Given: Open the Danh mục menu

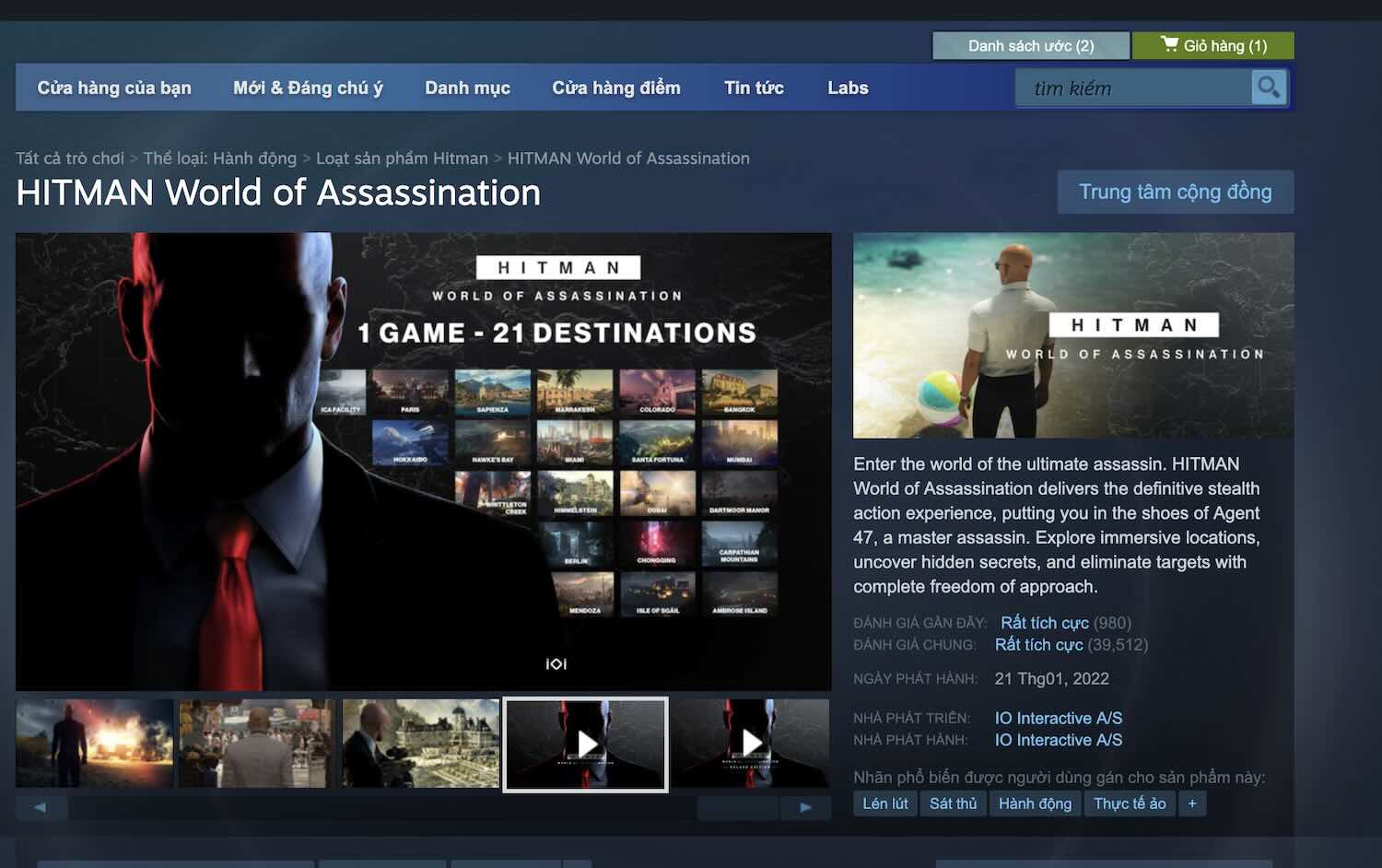Looking at the screenshot, I should tap(467, 88).
